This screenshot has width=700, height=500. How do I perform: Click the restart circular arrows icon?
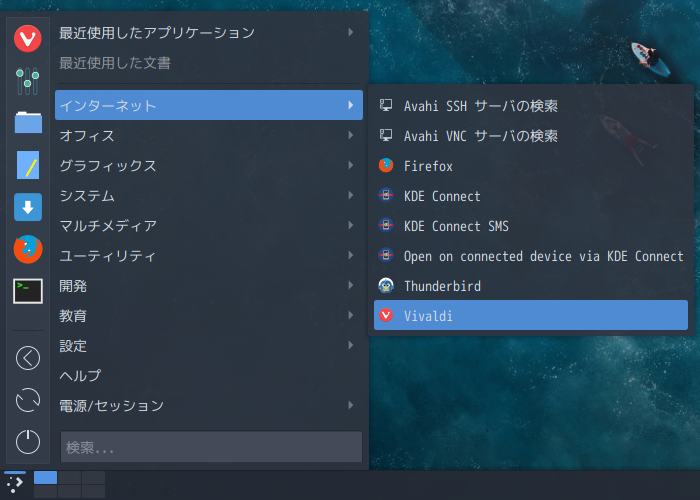[28, 400]
